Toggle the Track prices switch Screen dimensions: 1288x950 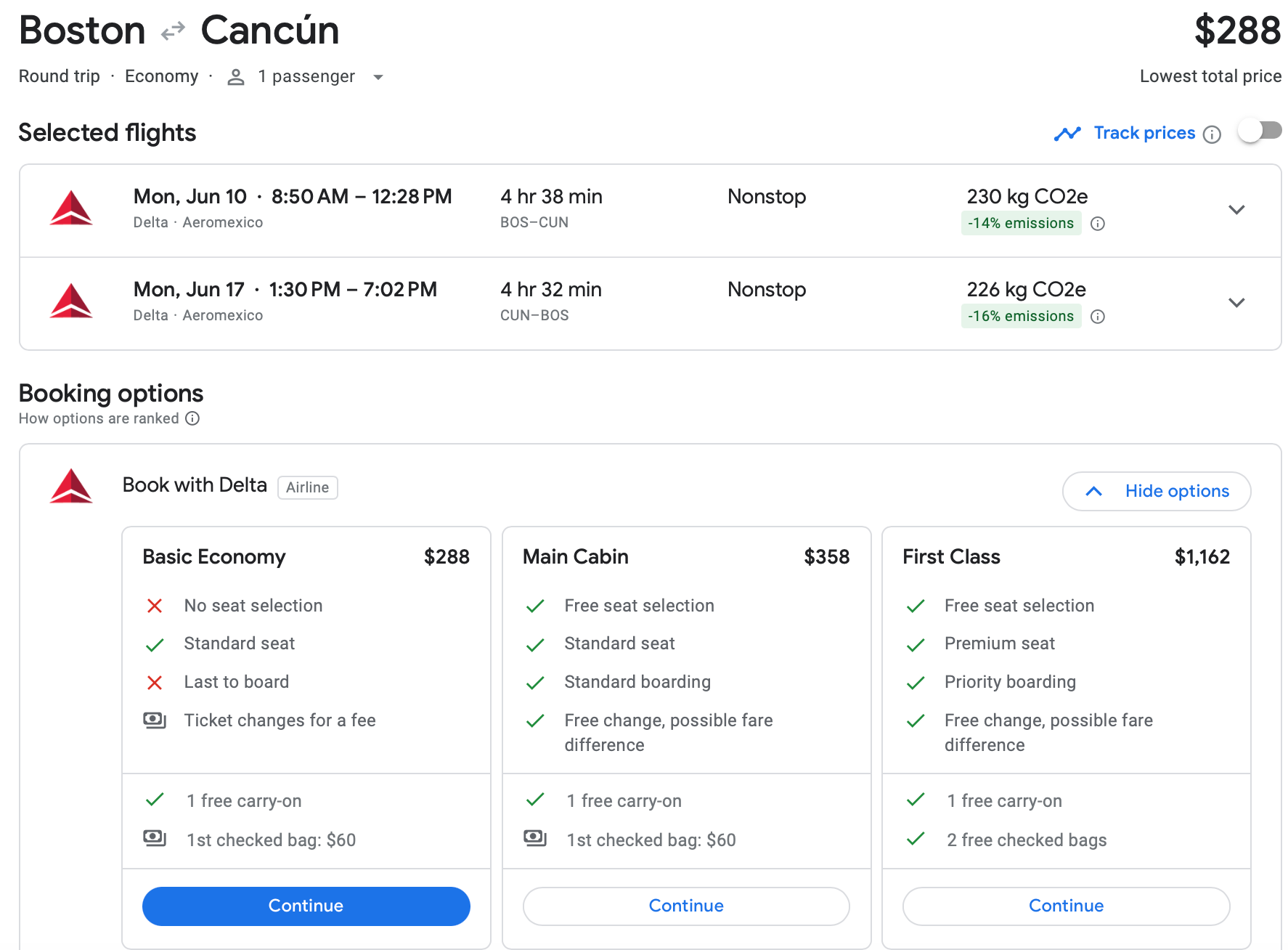[1260, 131]
